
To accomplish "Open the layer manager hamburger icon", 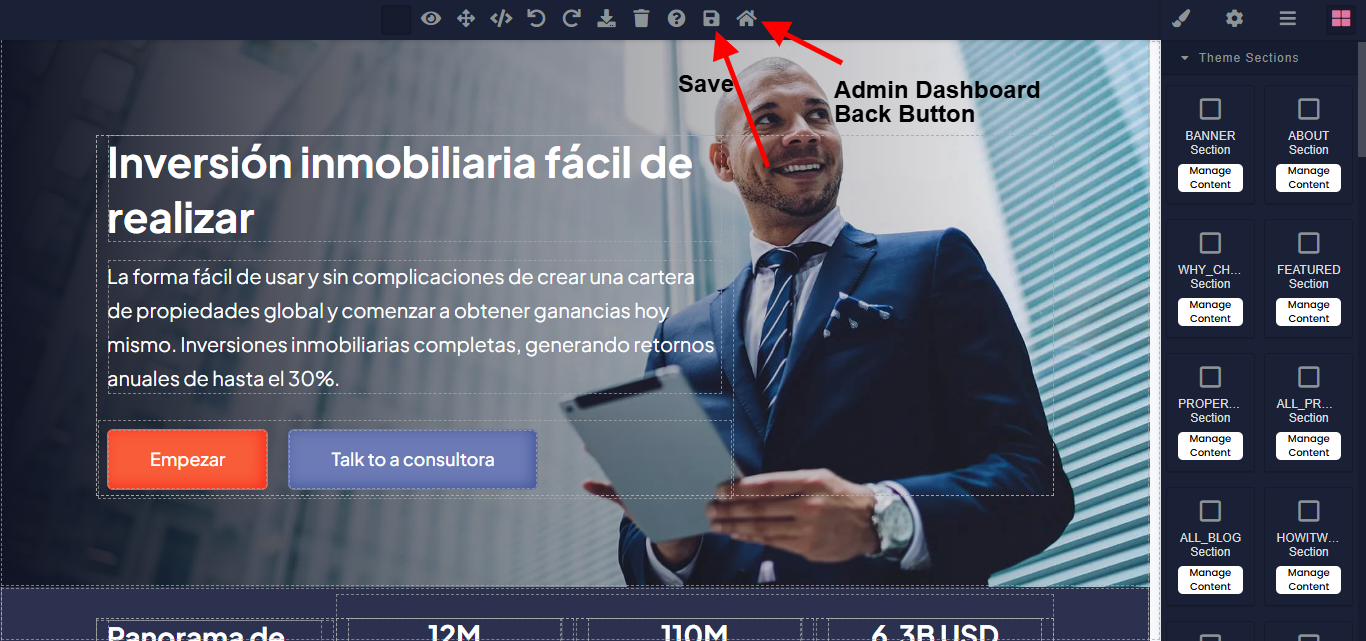I will coord(1288,18).
